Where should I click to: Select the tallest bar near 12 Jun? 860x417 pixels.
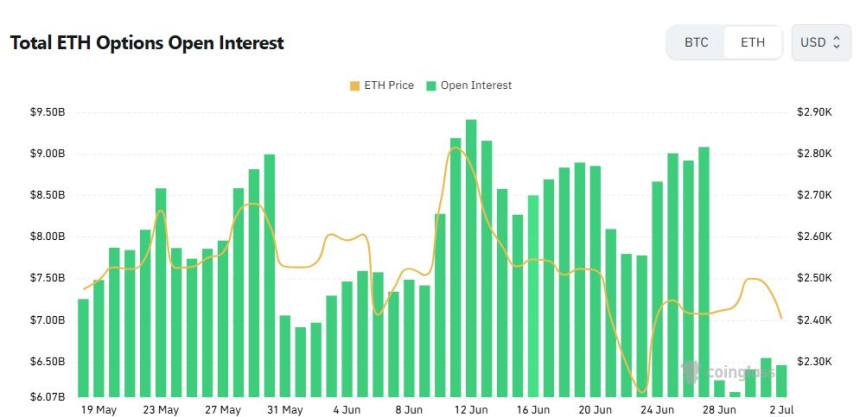[471, 258]
